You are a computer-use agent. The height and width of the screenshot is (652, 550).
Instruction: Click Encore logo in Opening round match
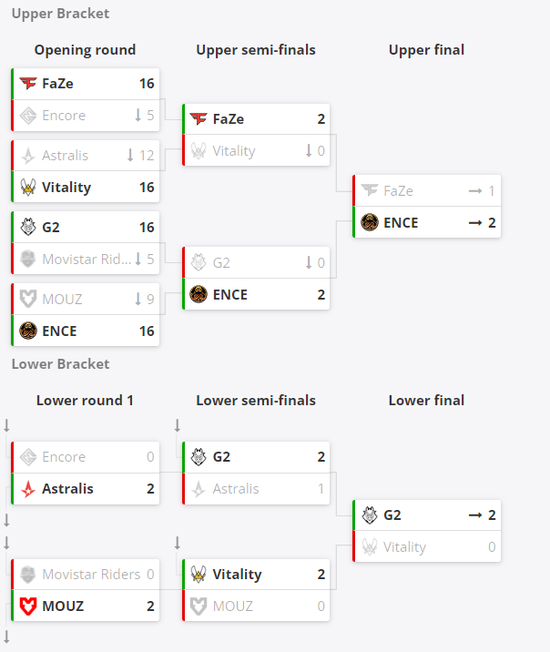[x=28, y=115]
